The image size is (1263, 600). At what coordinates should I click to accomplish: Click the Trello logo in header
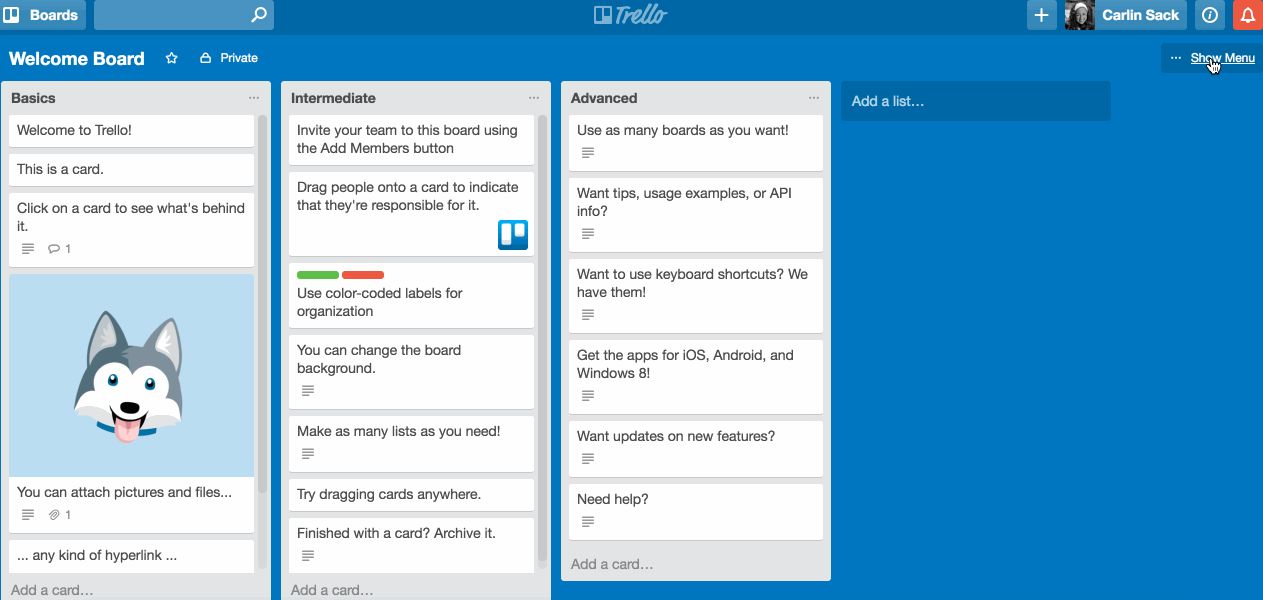point(630,15)
